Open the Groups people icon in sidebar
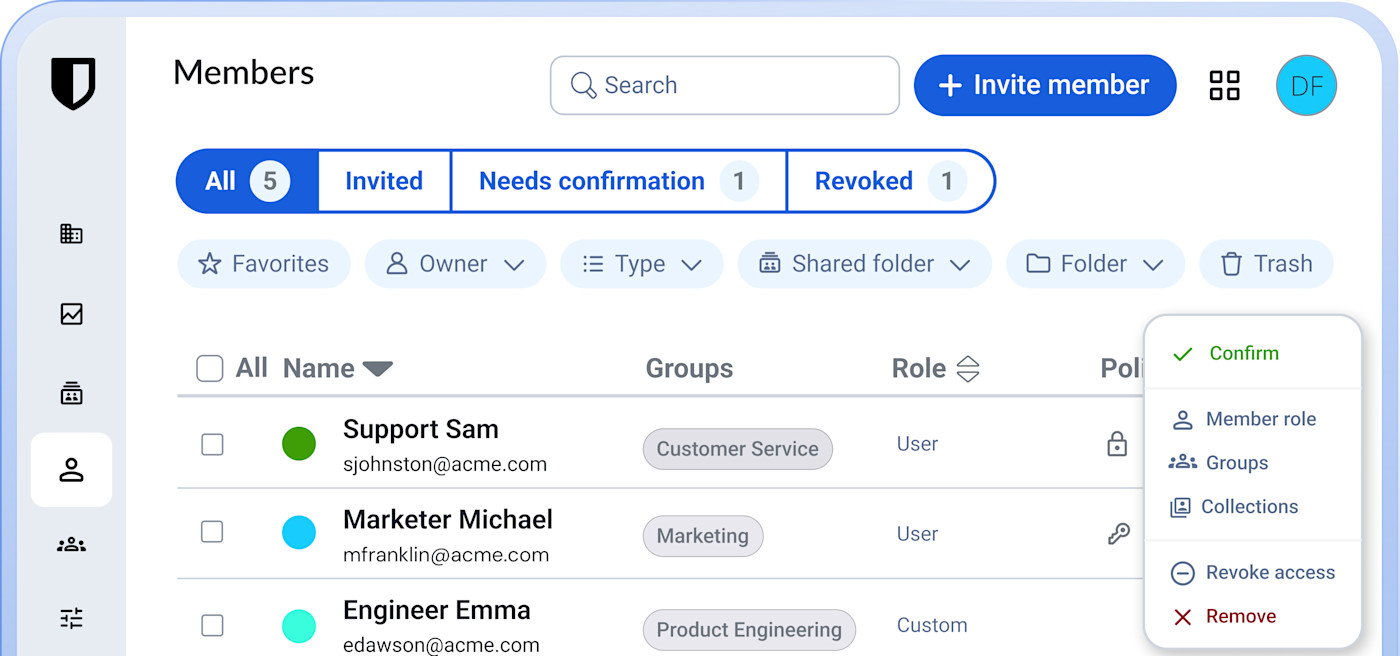This screenshot has height=656, width=1400. point(71,545)
